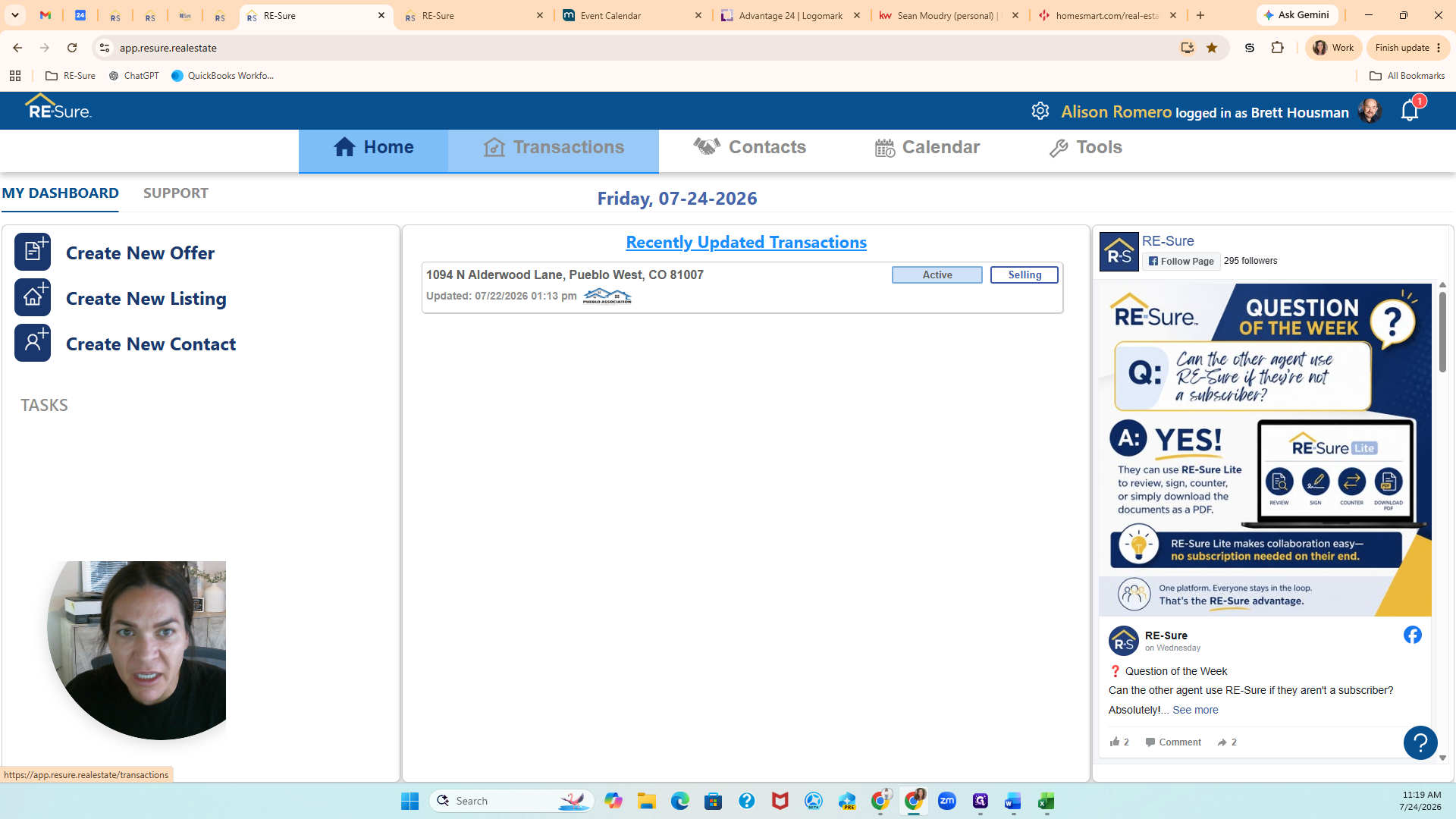The image size is (1456, 819).
Task: Open the Chrome three-dot menu
Action: 1439,48
